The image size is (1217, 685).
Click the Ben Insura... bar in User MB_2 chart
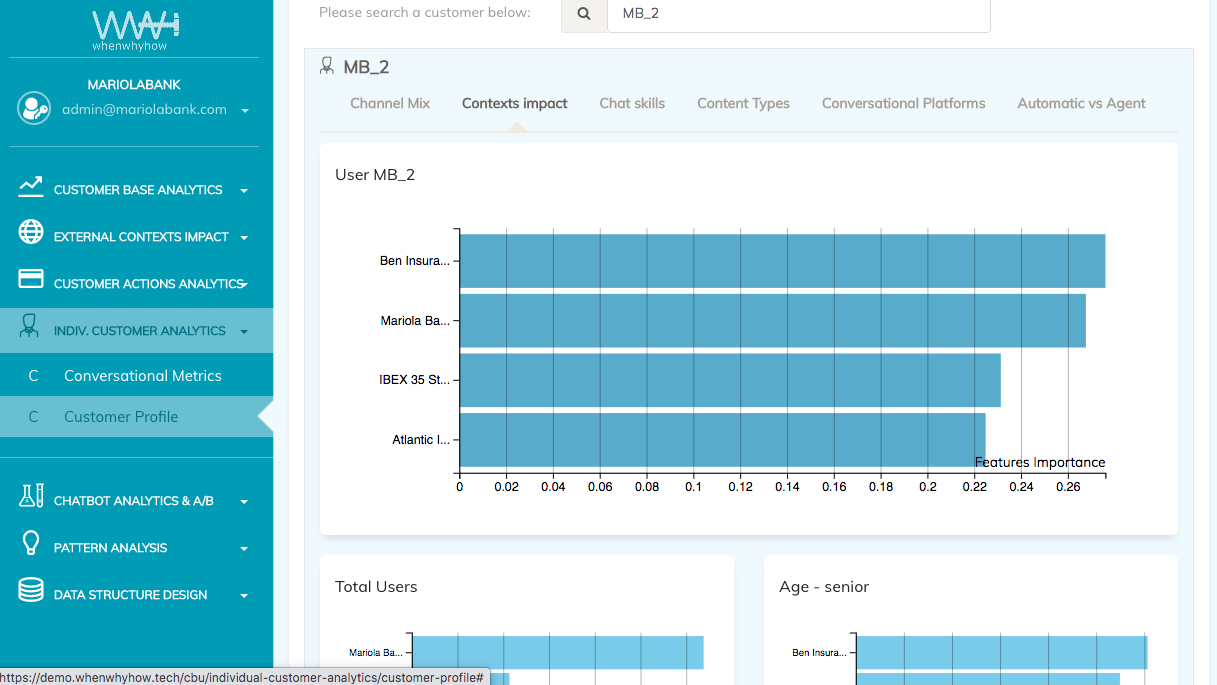coord(782,261)
